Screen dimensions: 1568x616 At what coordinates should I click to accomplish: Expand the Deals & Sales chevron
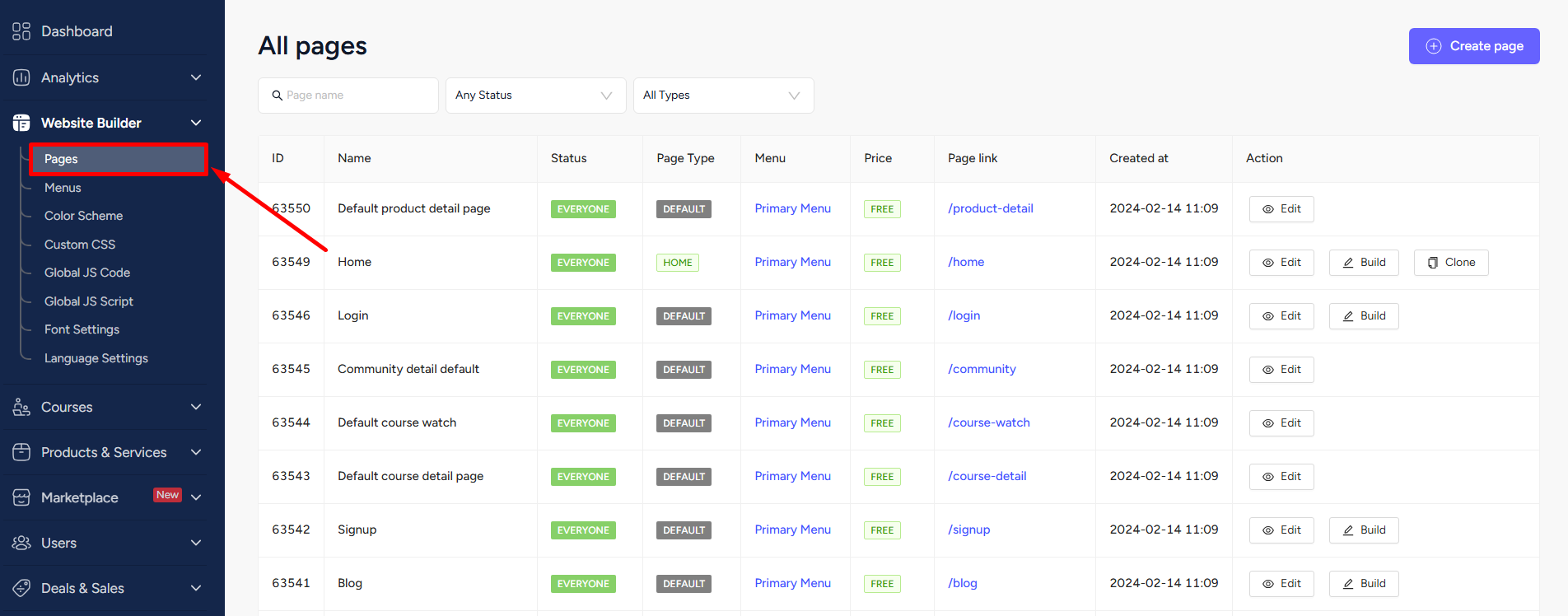click(196, 588)
